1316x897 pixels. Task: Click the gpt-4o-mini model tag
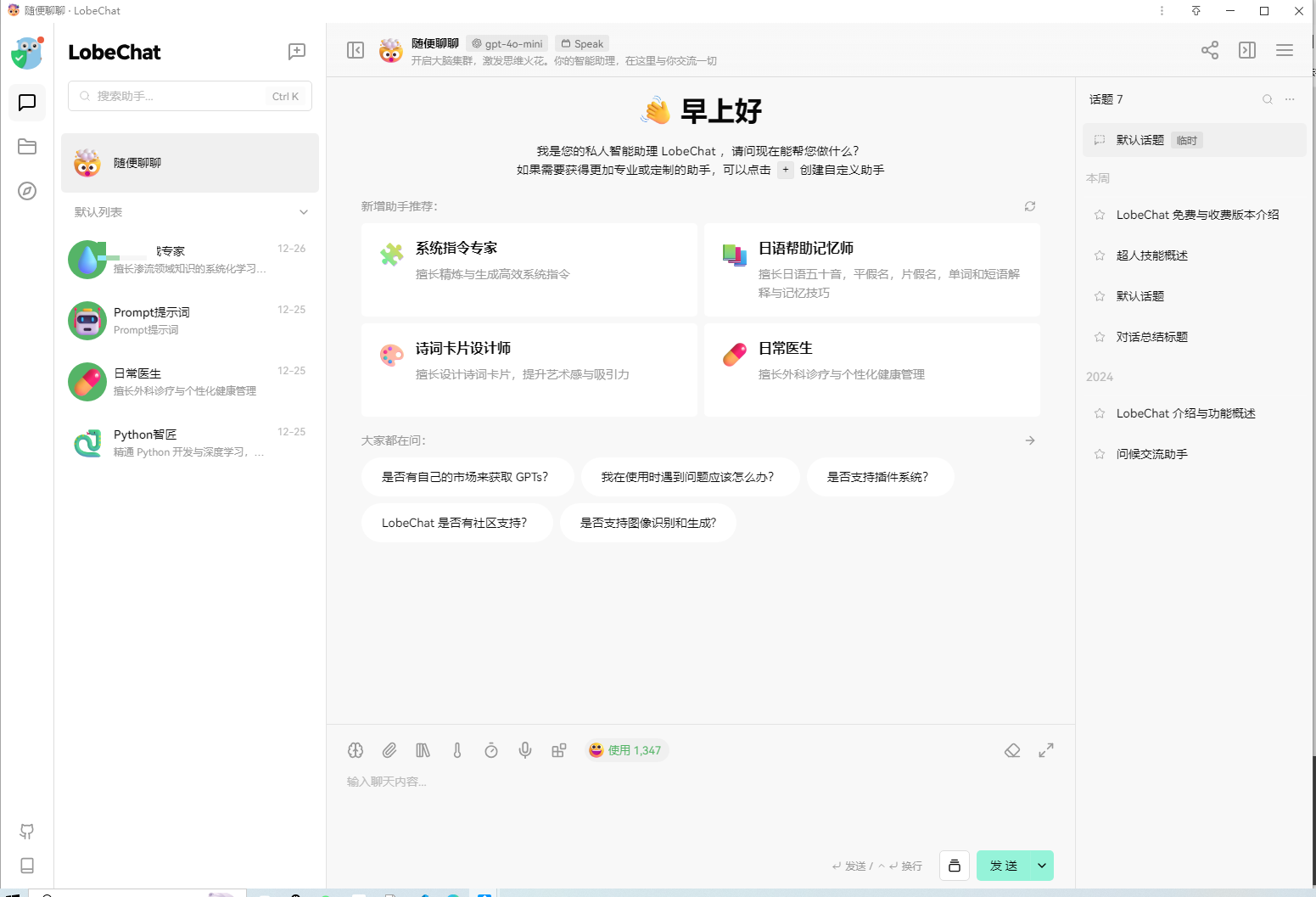[507, 43]
